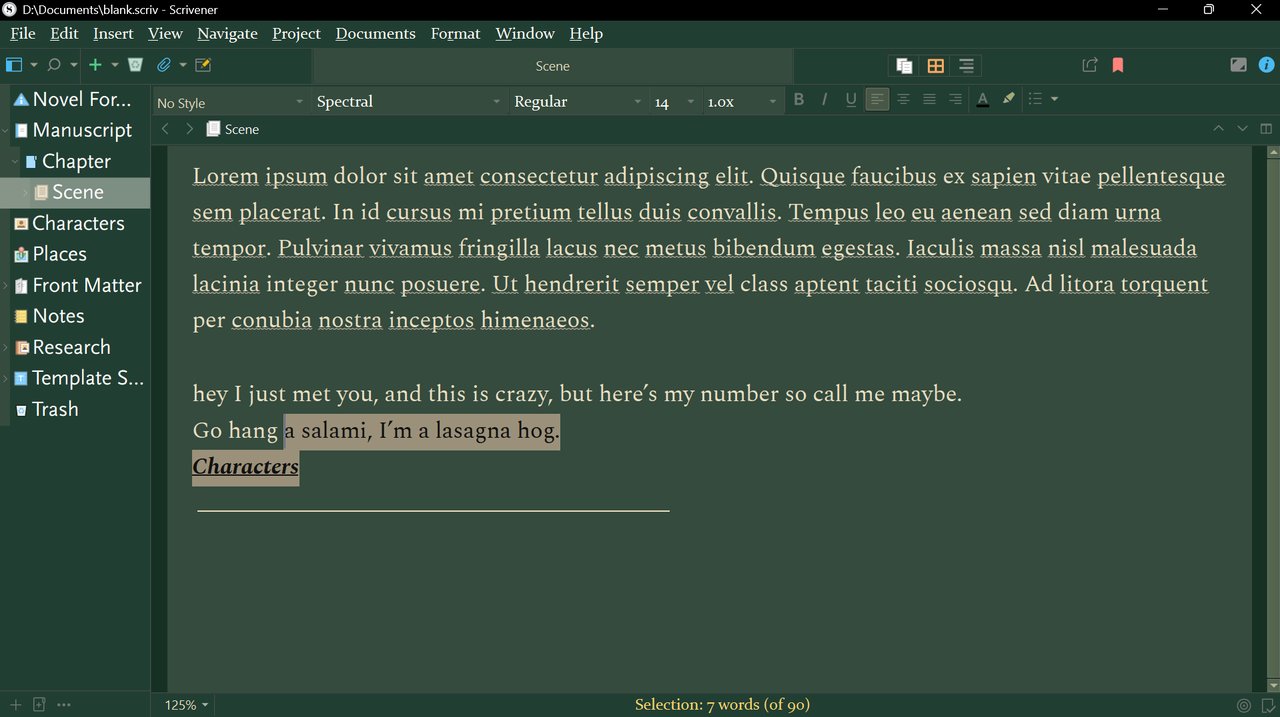Click the paperclip insert attachment icon
Viewport: 1280px width, 717px height.
[164, 65]
